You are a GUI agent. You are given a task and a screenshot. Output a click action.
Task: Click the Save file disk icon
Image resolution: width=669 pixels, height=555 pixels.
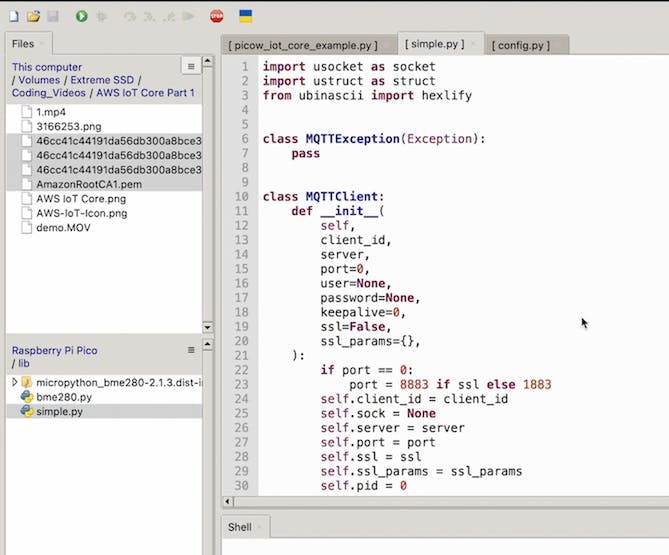pyautogui.click(x=52, y=16)
